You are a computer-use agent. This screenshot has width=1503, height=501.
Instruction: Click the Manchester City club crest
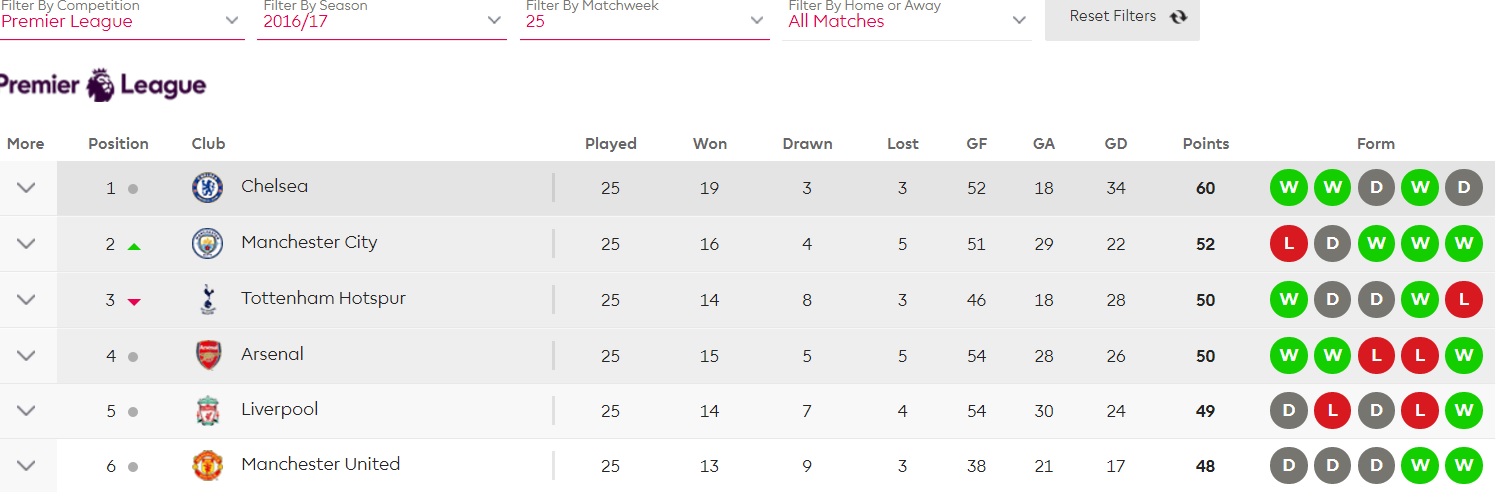tap(207, 243)
